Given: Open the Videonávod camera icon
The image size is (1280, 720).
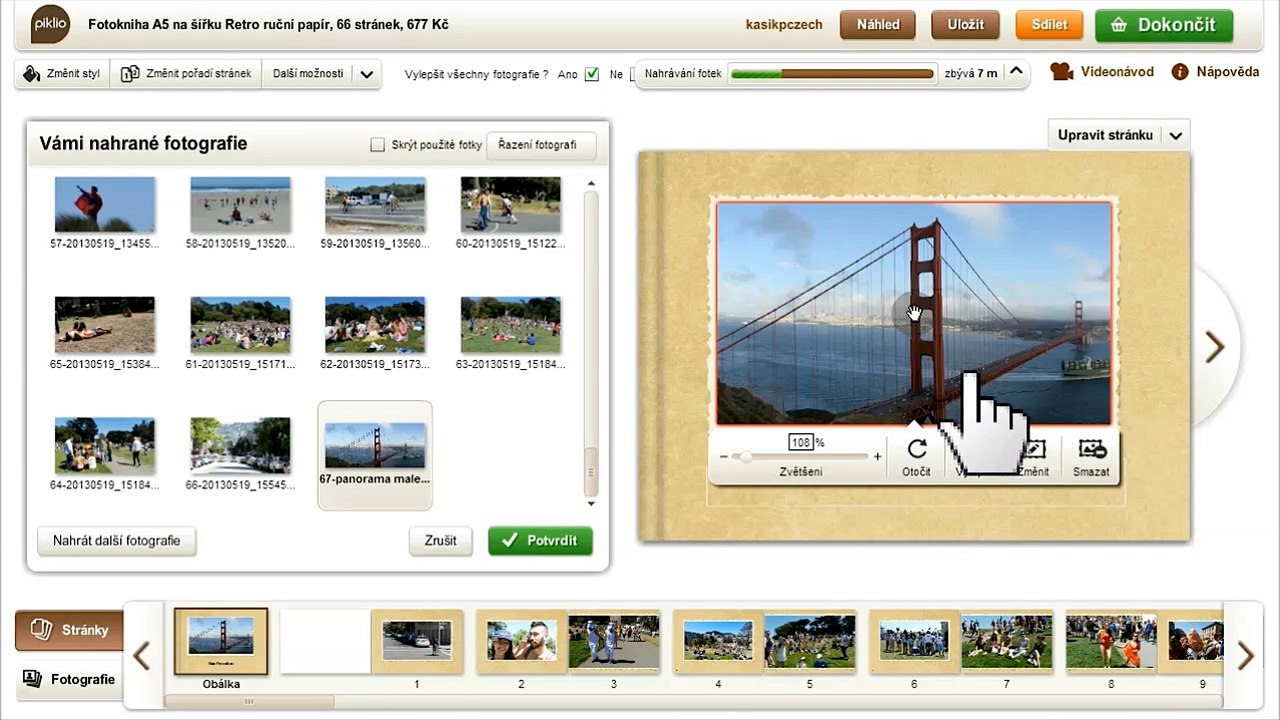Looking at the screenshot, I should click(1061, 72).
